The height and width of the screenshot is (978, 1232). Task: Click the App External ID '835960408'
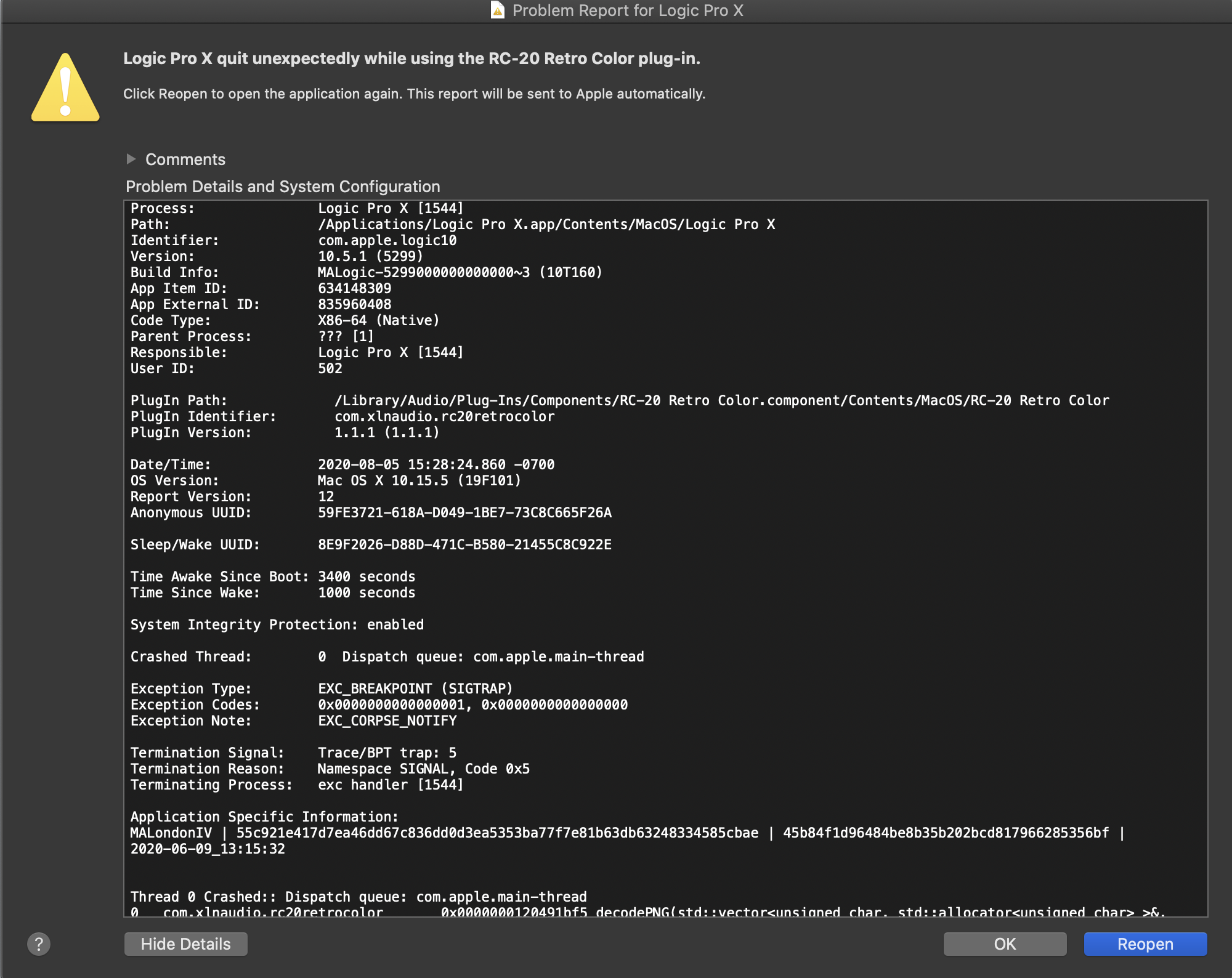pos(355,304)
